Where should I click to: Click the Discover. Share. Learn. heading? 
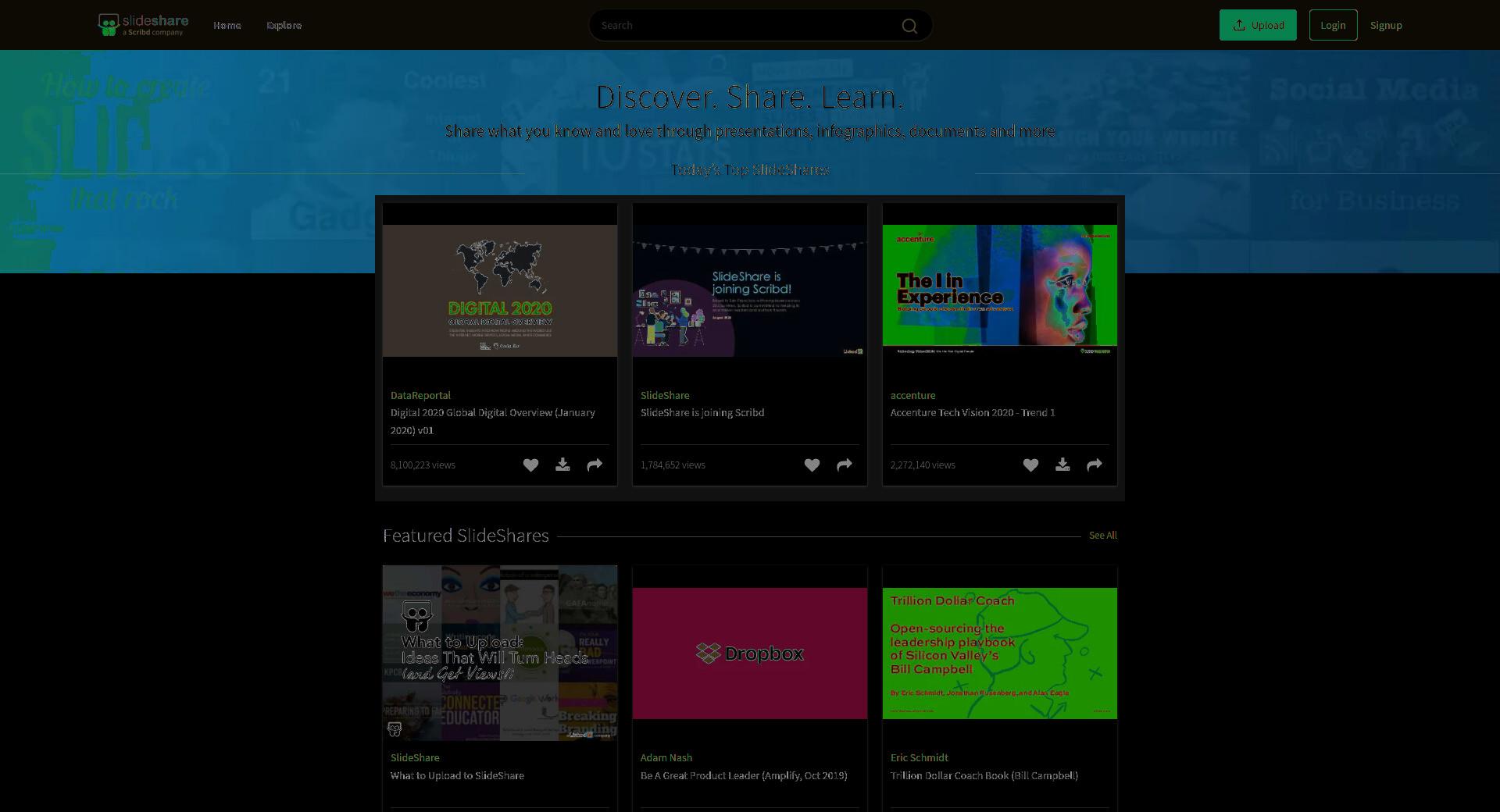[750, 98]
